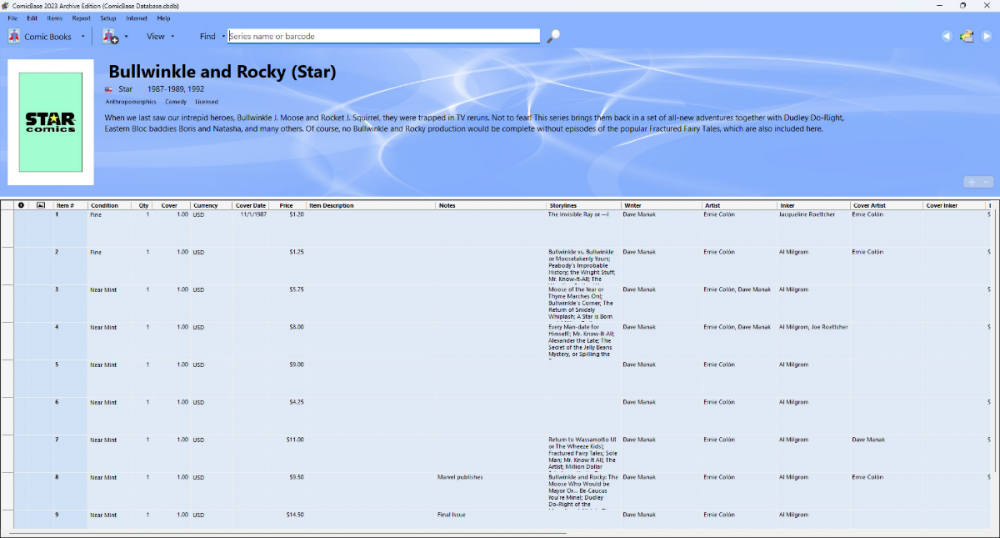The height and width of the screenshot is (538, 1000).
Task: Click the Currency column header
Action: [211, 205]
